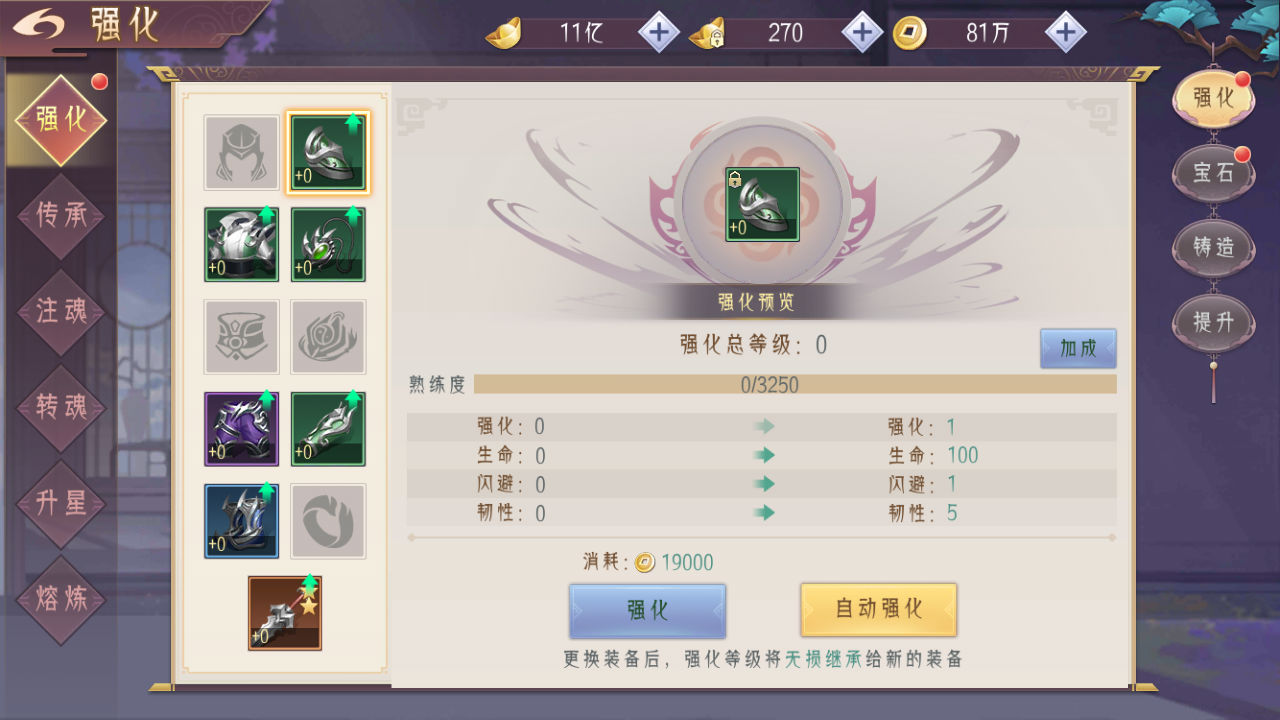
Task: Add more gold ingots (11亿) with plus
Action: [x=658, y=33]
